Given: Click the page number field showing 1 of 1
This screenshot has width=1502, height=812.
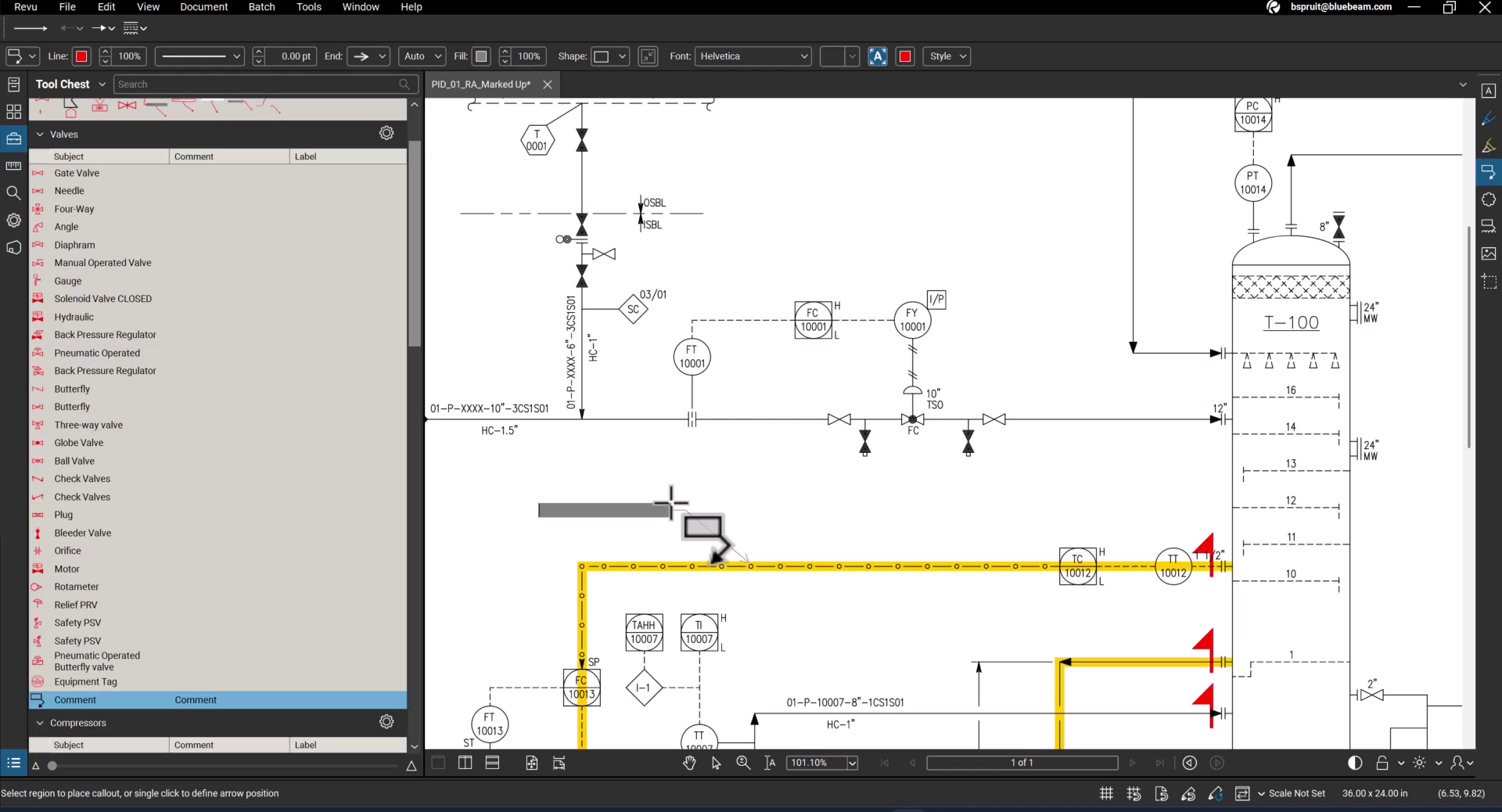Looking at the screenshot, I should pyautogui.click(x=1021, y=763).
